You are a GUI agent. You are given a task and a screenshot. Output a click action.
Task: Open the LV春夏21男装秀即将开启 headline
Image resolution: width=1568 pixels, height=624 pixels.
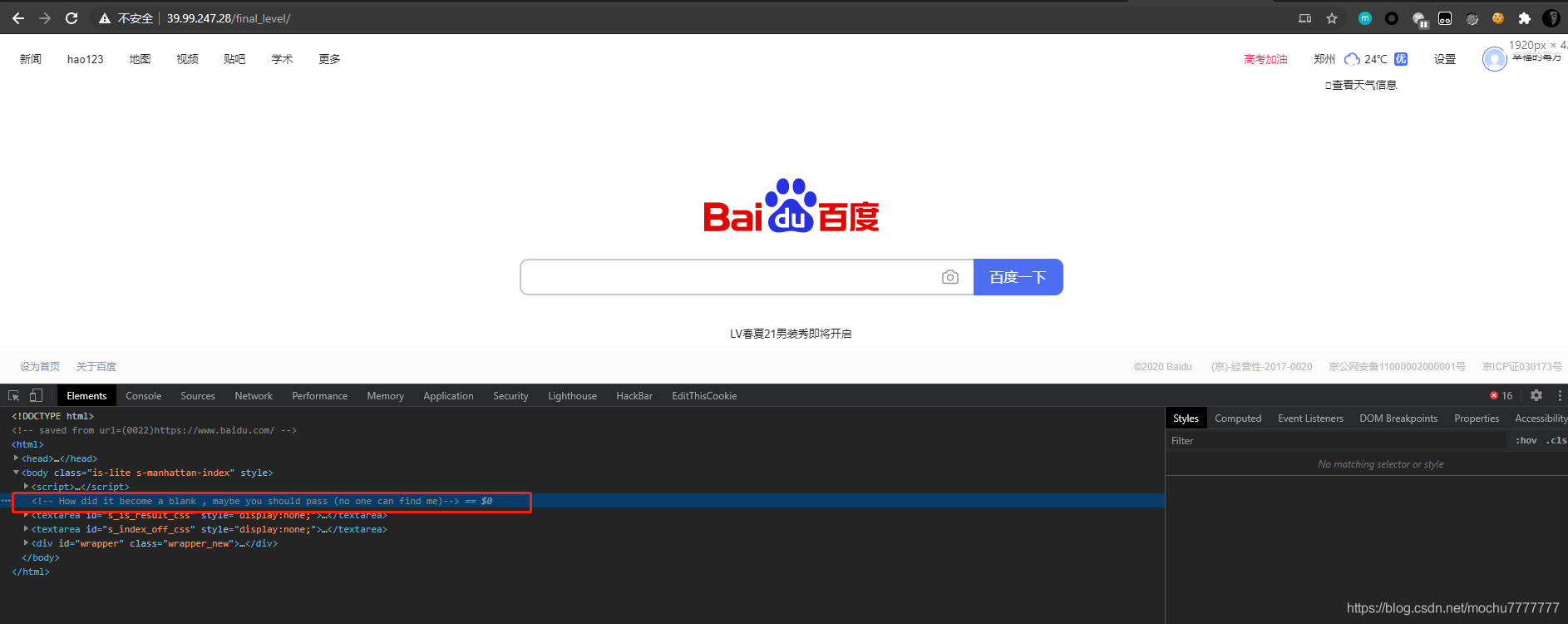point(791,334)
